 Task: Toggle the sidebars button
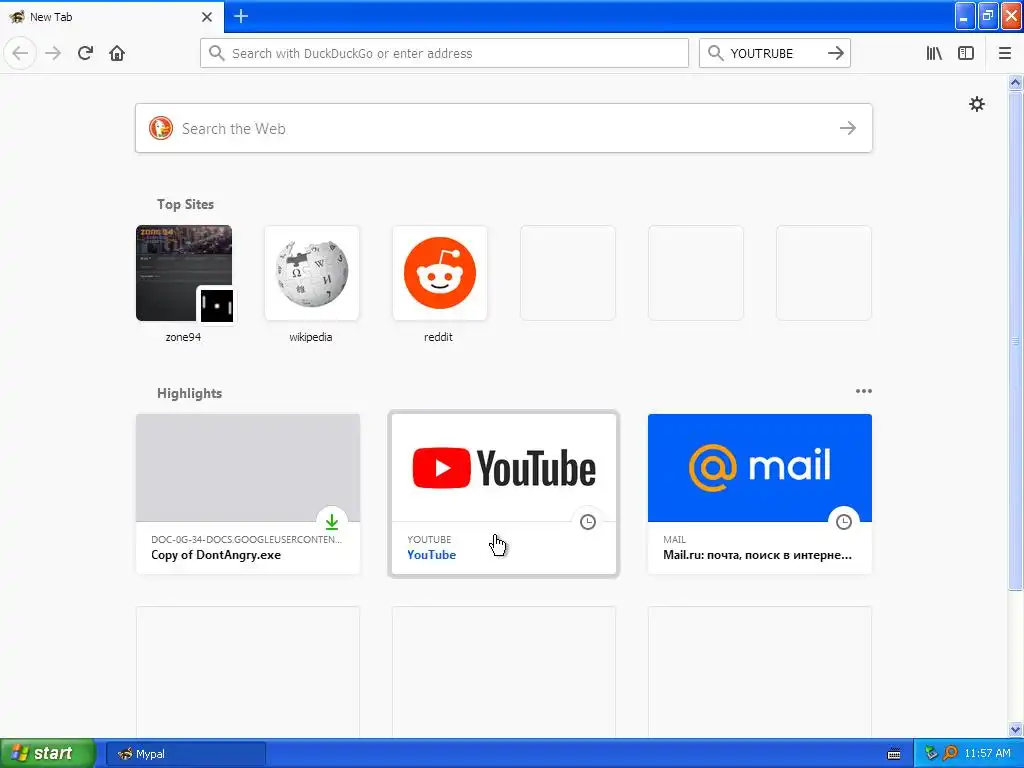click(x=965, y=53)
